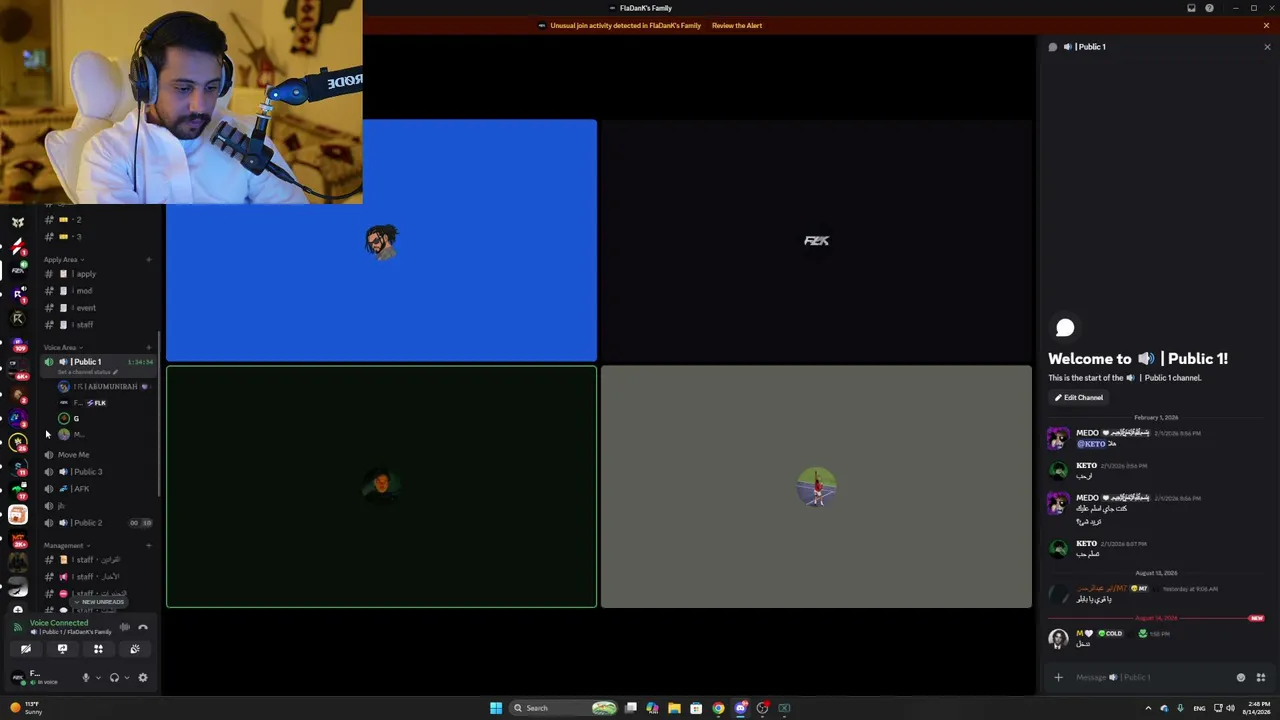Open Discord help icon in title bar
1280x720 pixels.
pyautogui.click(x=1209, y=8)
